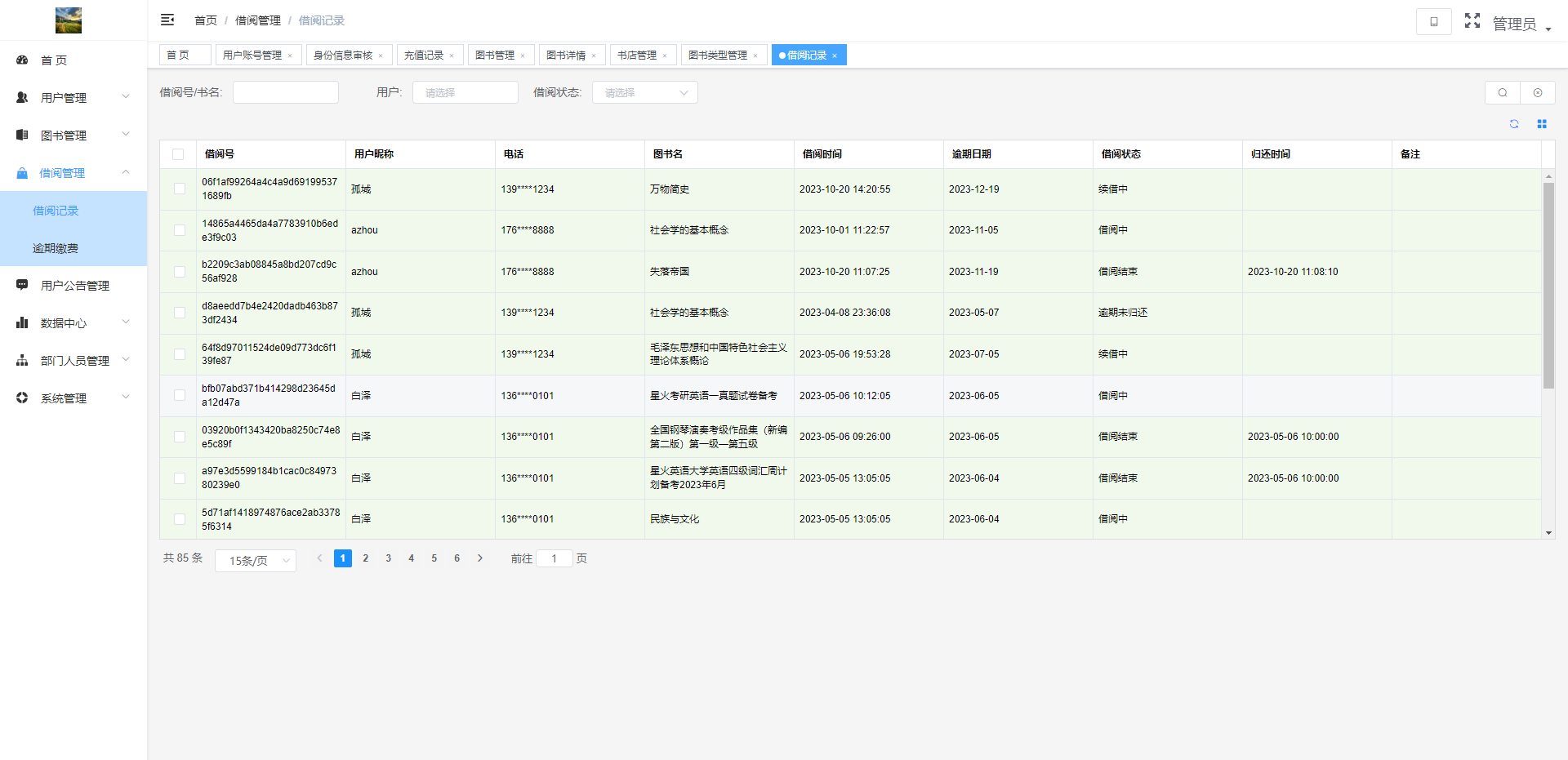Open the column settings grid icon
The height and width of the screenshot is (760, 1568).
point(1542,124)
